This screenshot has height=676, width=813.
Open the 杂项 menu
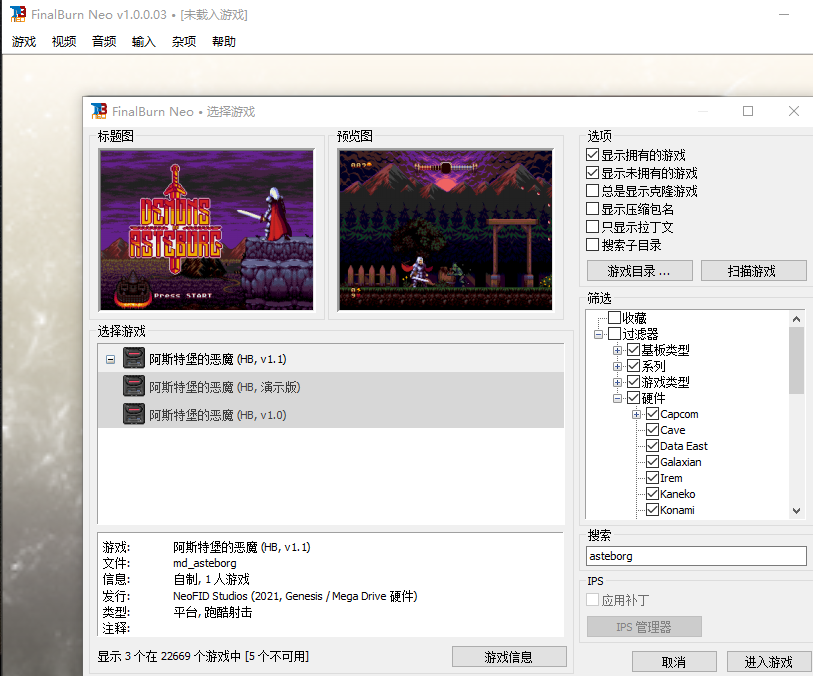[x=184, y=41]
